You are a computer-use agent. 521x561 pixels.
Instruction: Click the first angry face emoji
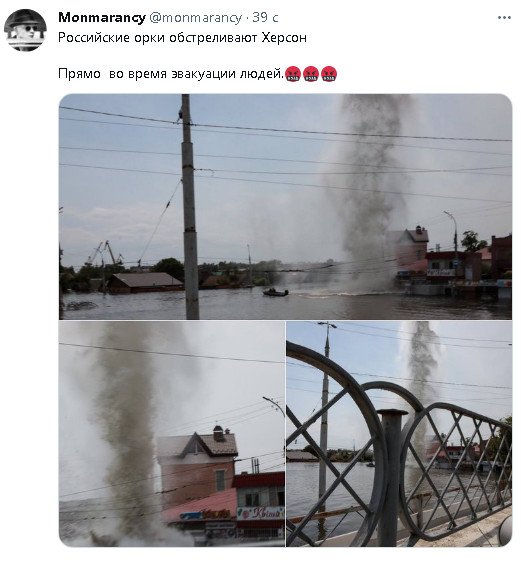click(293, 74)
